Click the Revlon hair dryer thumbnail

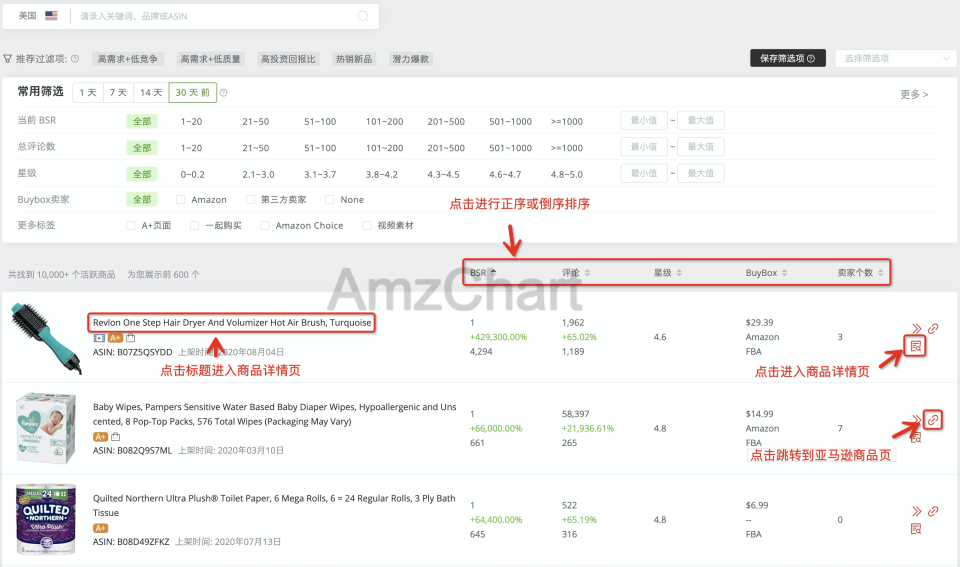tap(46, 338)
